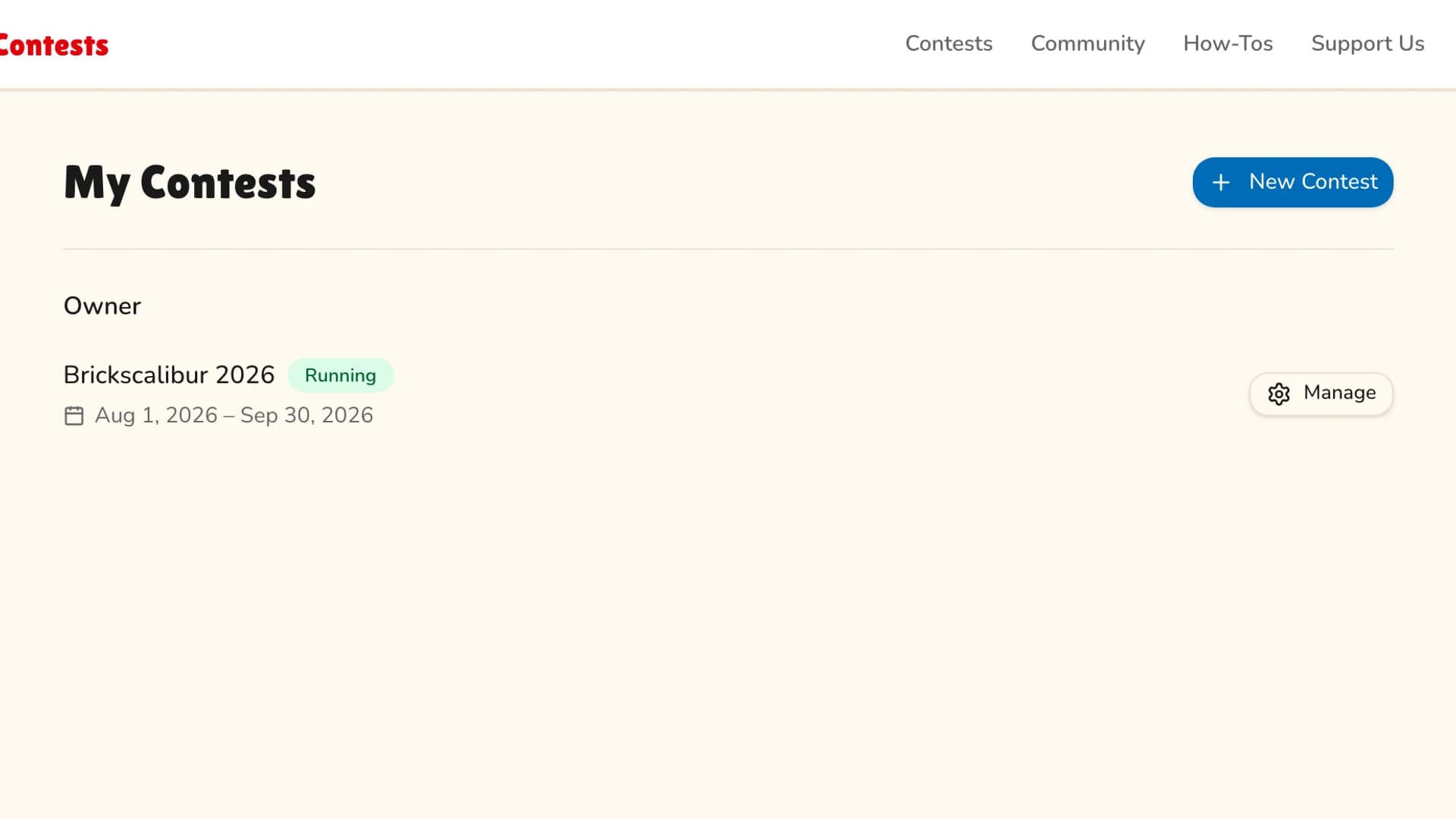Click the Running status badge
1456x819 pixels.
pyautogui.click(x=340, y=375)
